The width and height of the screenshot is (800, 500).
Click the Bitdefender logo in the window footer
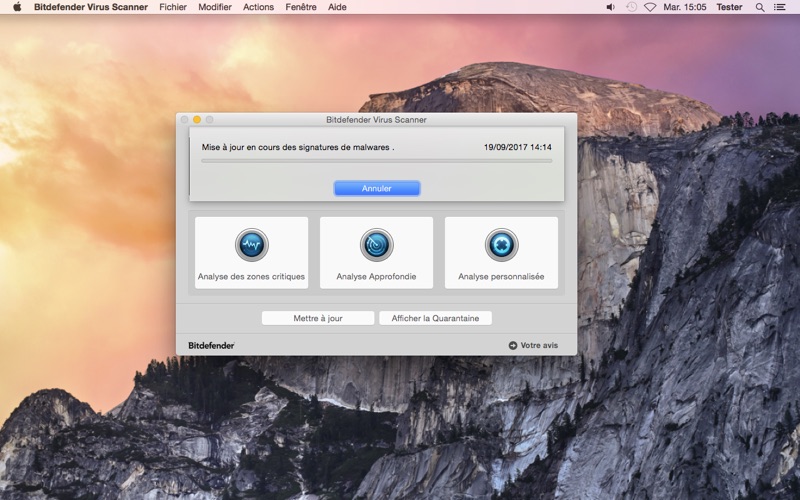[x=211, y=345]
